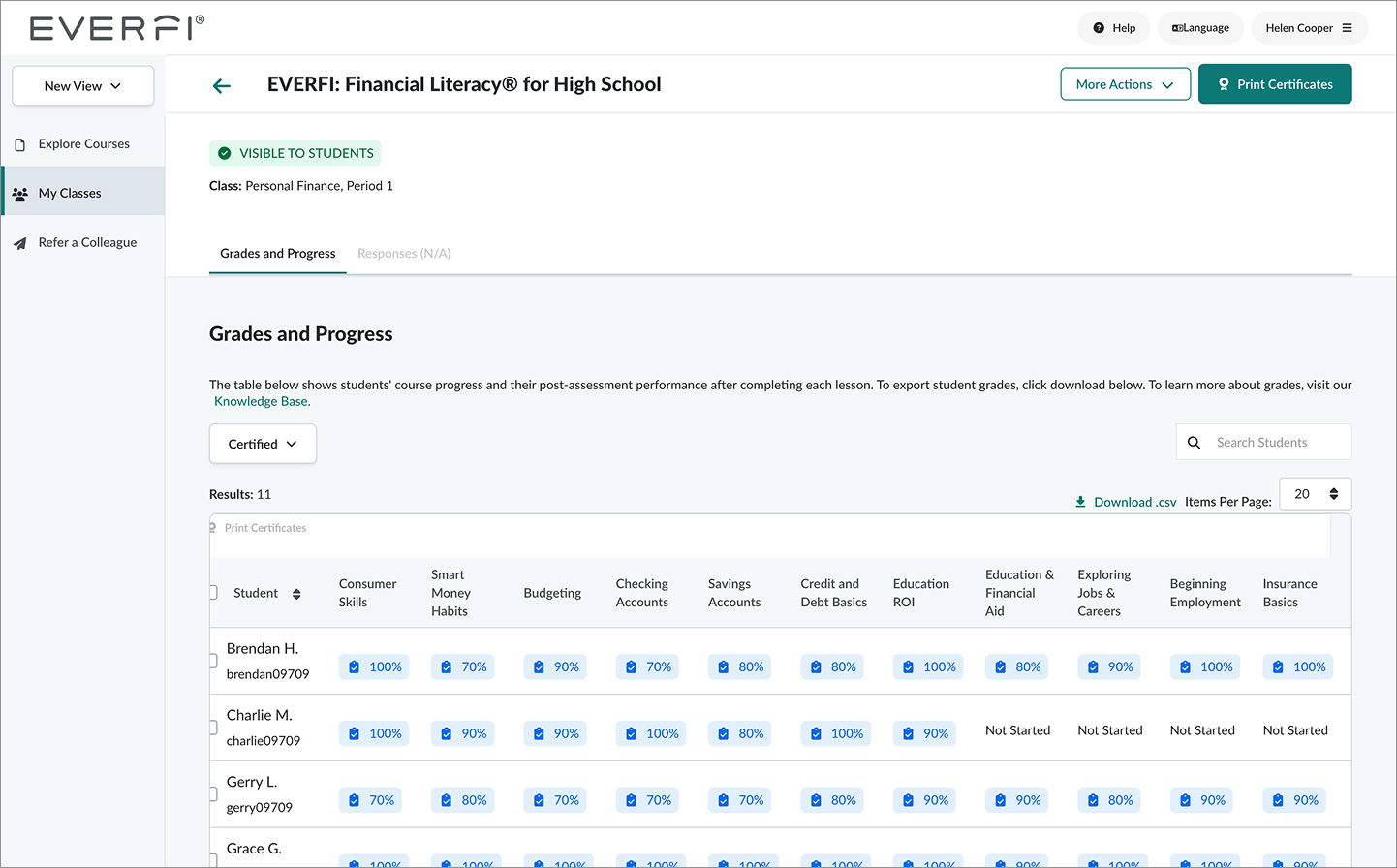Viewport: 1397px width, 868px height.
Task: Click Charlie's Checking Accounts clipboard icon
Action: pos(632,734)
